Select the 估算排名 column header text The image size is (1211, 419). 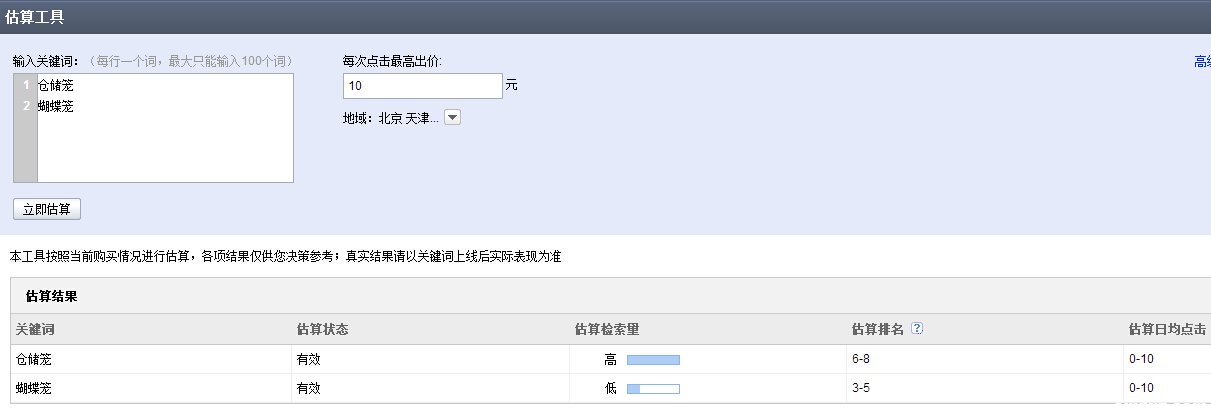877,329
